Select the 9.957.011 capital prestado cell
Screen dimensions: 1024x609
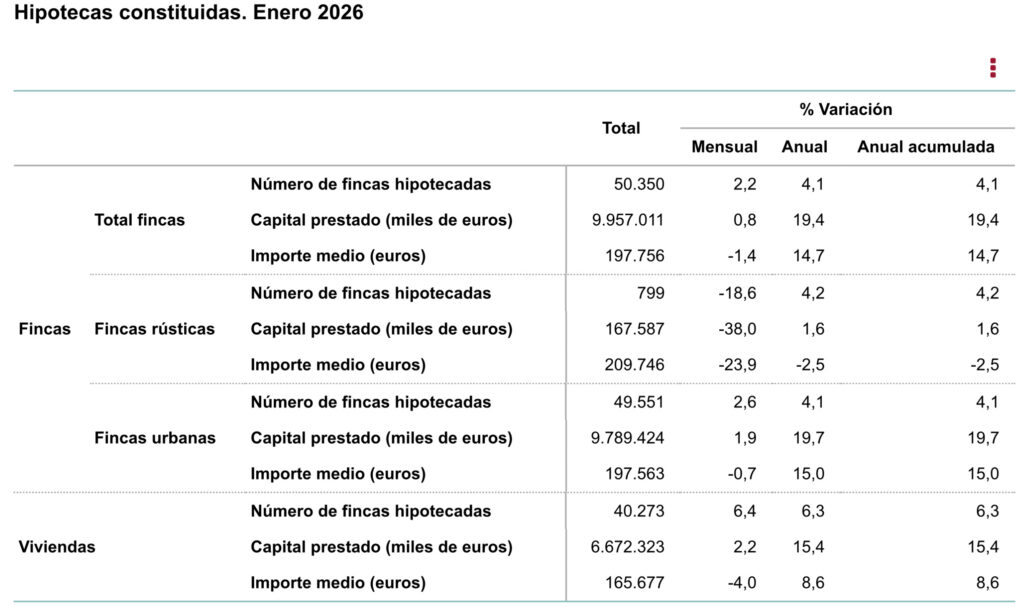(626, 220)
